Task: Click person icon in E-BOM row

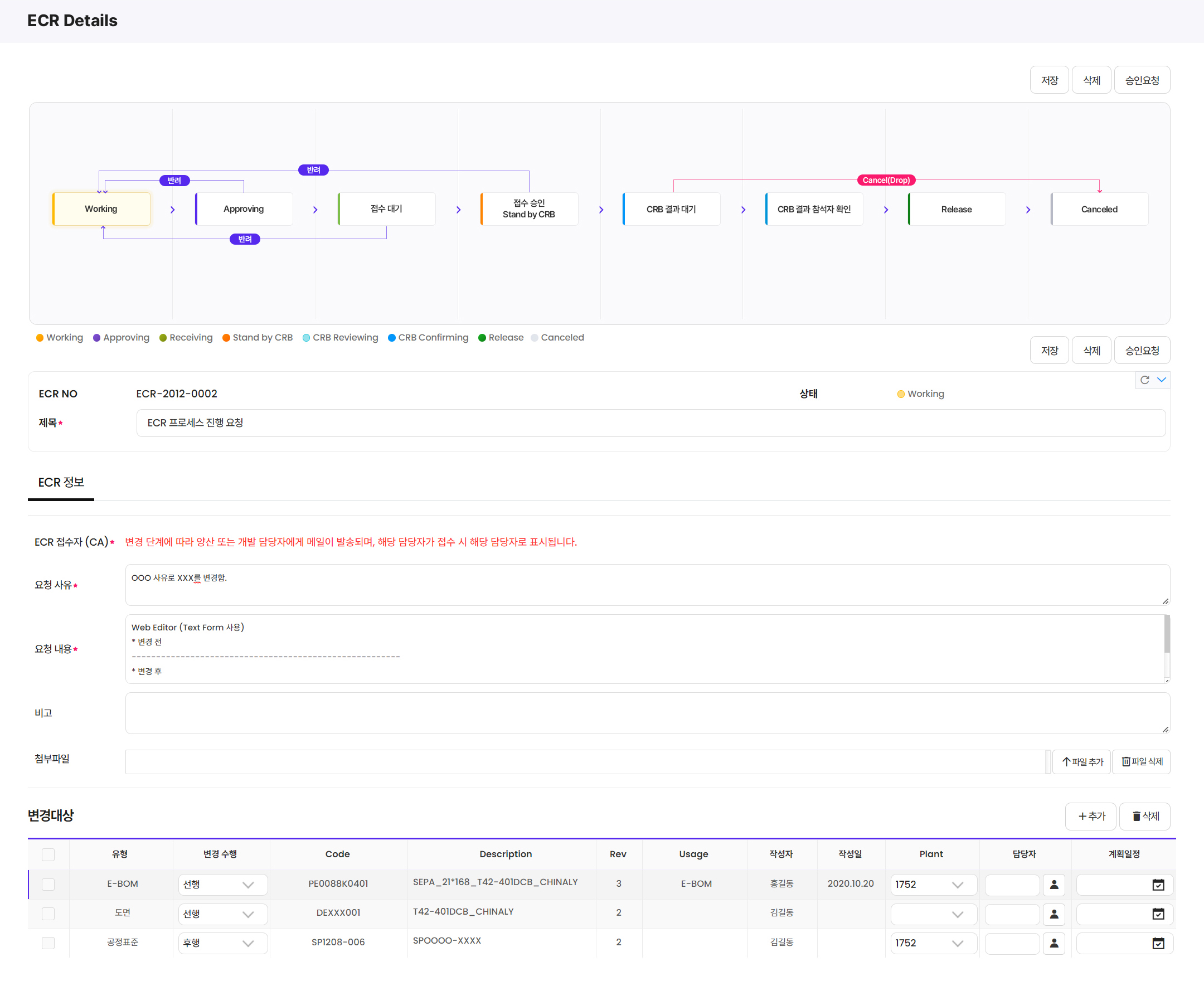Action: click(x=1053, y=885)
